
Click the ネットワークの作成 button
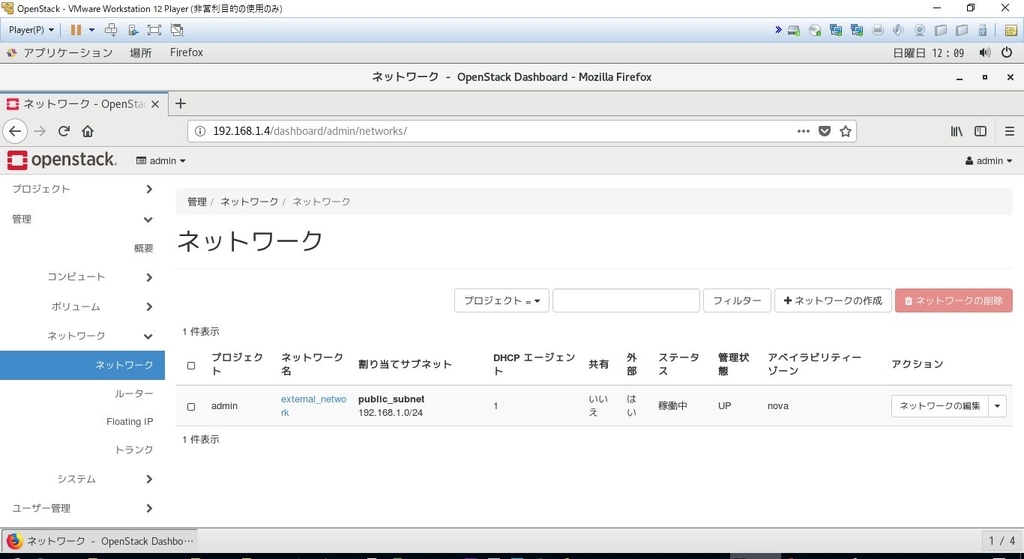point(833,300)
